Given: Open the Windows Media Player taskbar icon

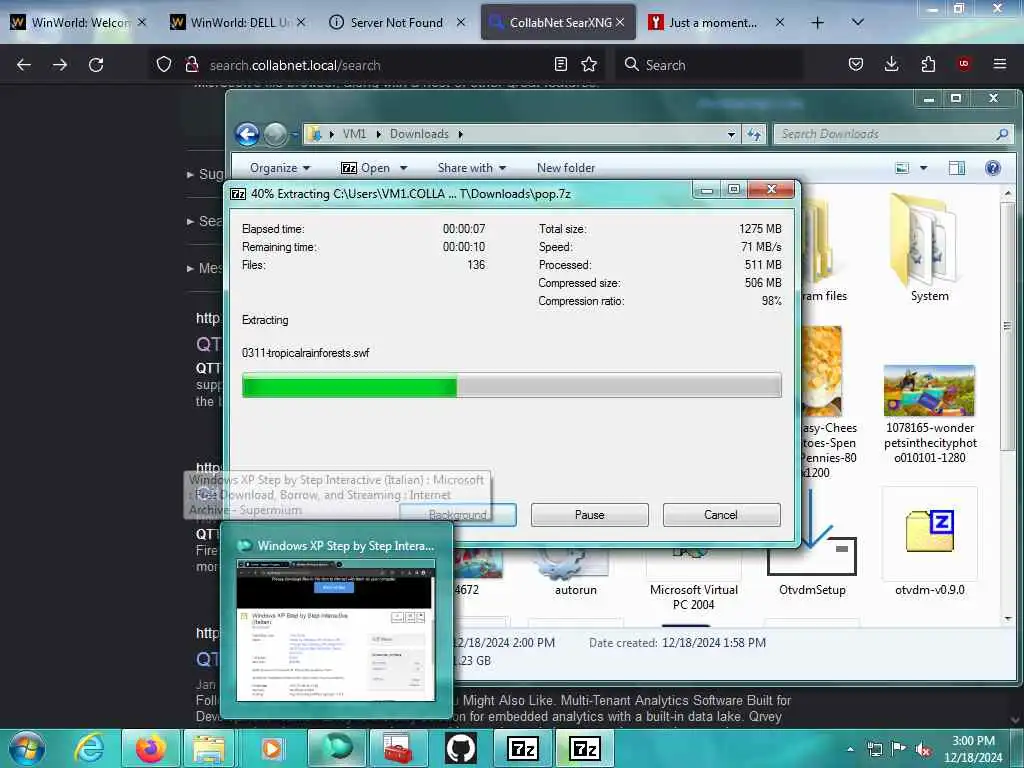Looking at the screenshot, I should coord(271,748).
